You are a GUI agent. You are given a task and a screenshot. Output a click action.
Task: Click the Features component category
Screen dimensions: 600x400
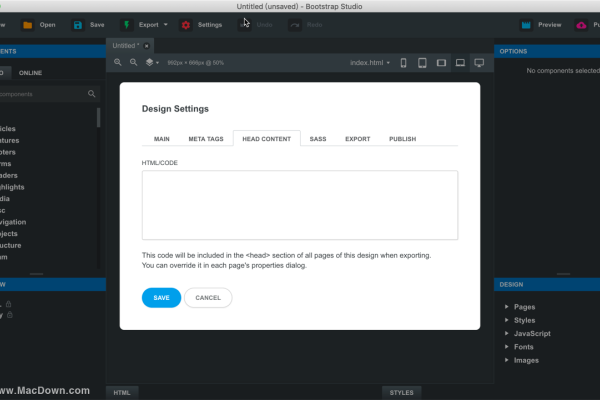(x=10, y=140)
